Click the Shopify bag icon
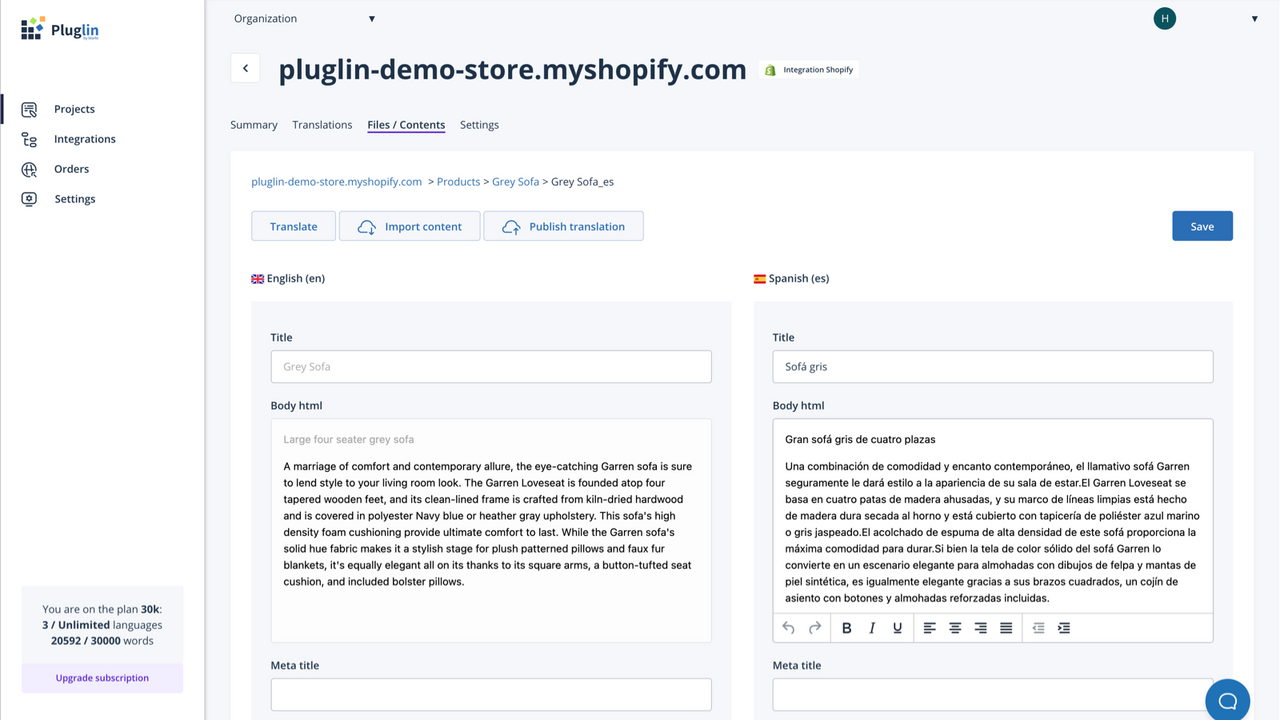The height and width of the screenshot is (720, 1280). coord(770,70)
